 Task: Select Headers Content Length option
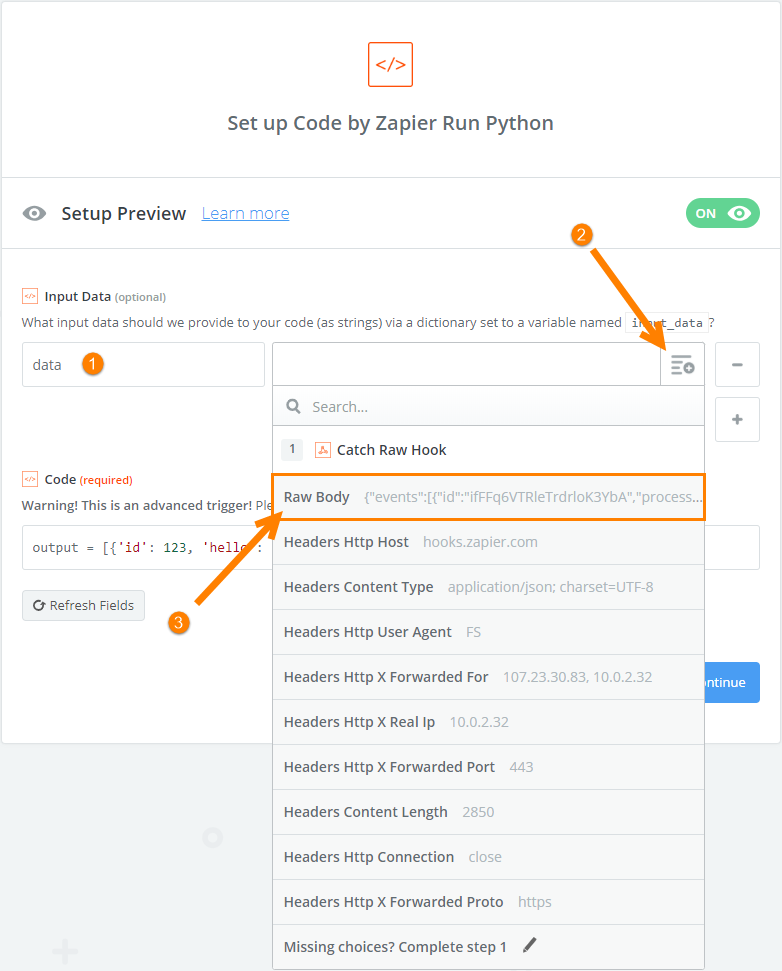[489, 812]
